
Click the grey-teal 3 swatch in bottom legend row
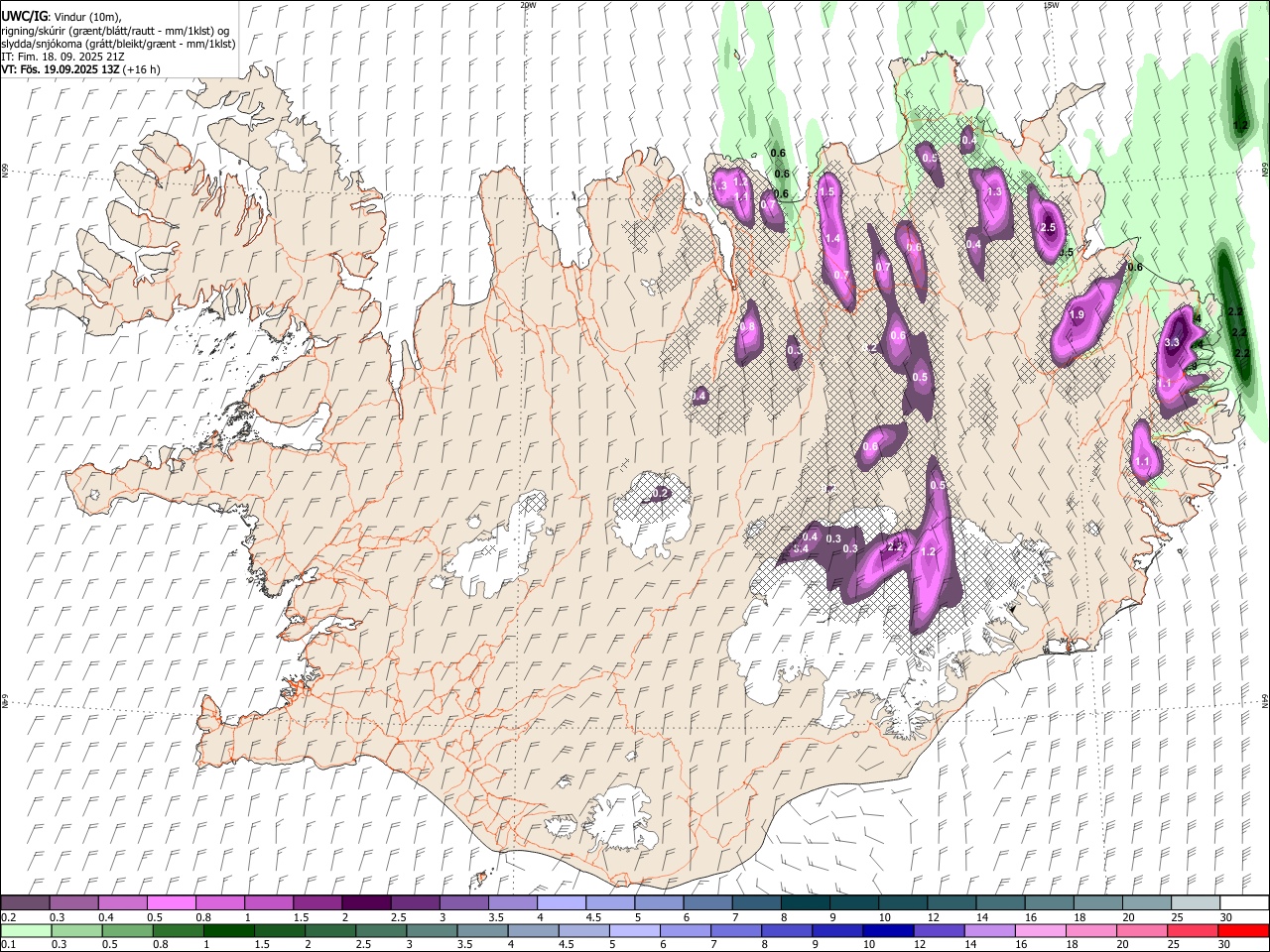tap(432, 931)
